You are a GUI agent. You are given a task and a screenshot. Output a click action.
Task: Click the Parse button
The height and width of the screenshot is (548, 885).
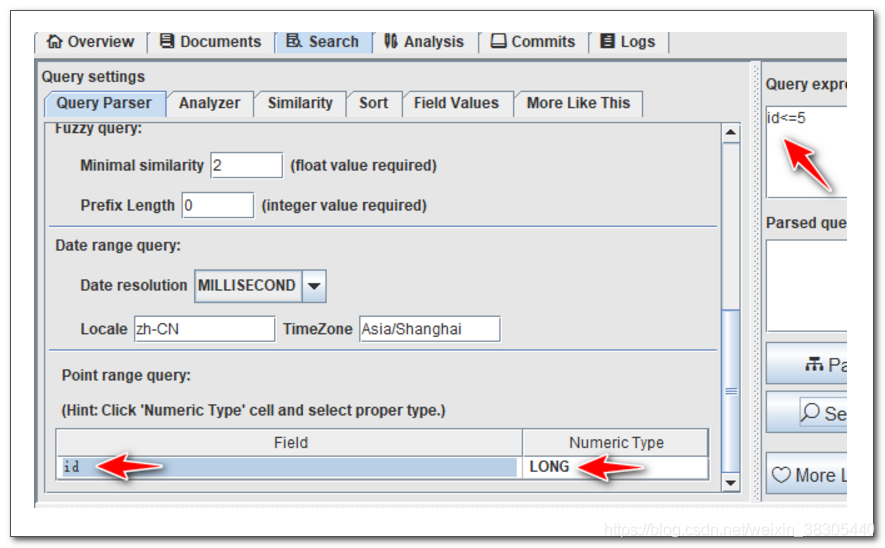pyautogui.click(x=806, y=364)
